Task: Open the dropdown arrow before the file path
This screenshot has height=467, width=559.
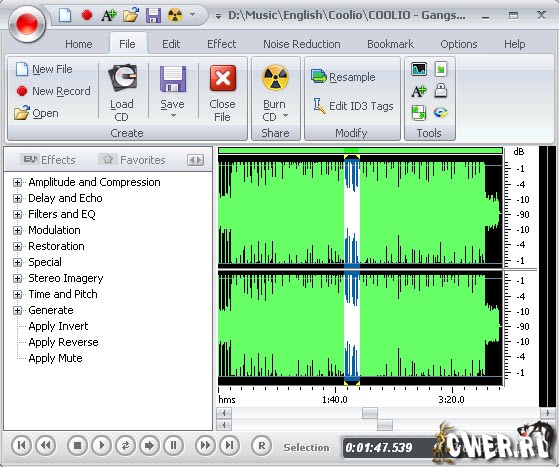Action: pyautogui.click(x=218, y=16)
